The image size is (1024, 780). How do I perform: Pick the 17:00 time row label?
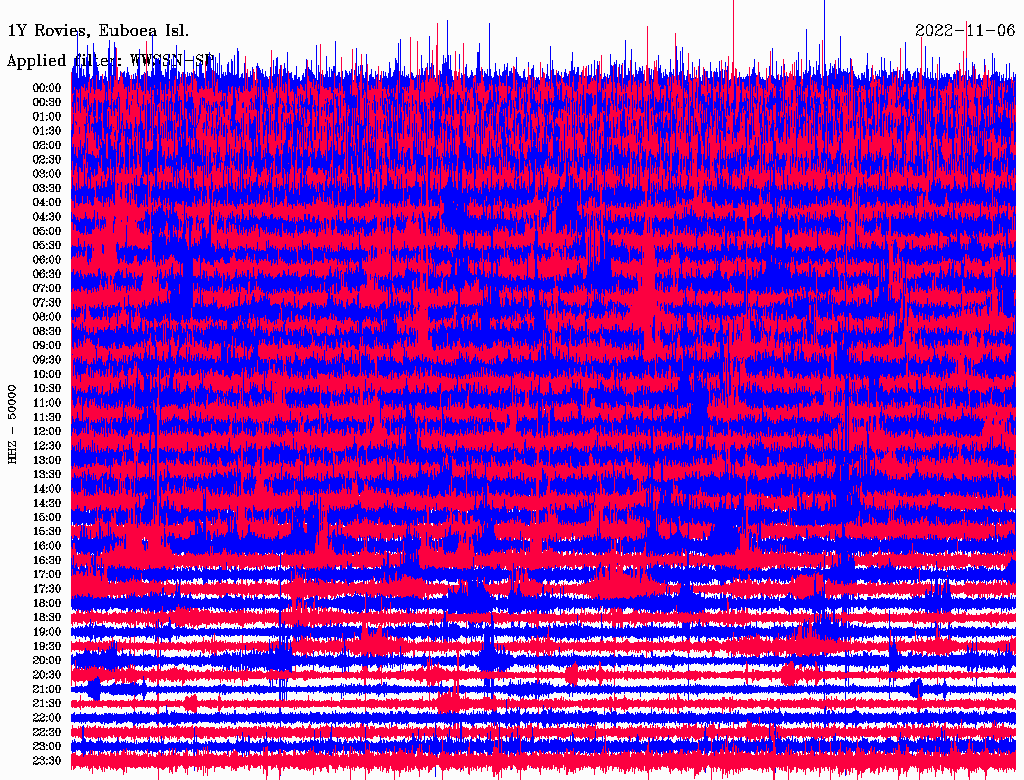(x=47, y=574)
